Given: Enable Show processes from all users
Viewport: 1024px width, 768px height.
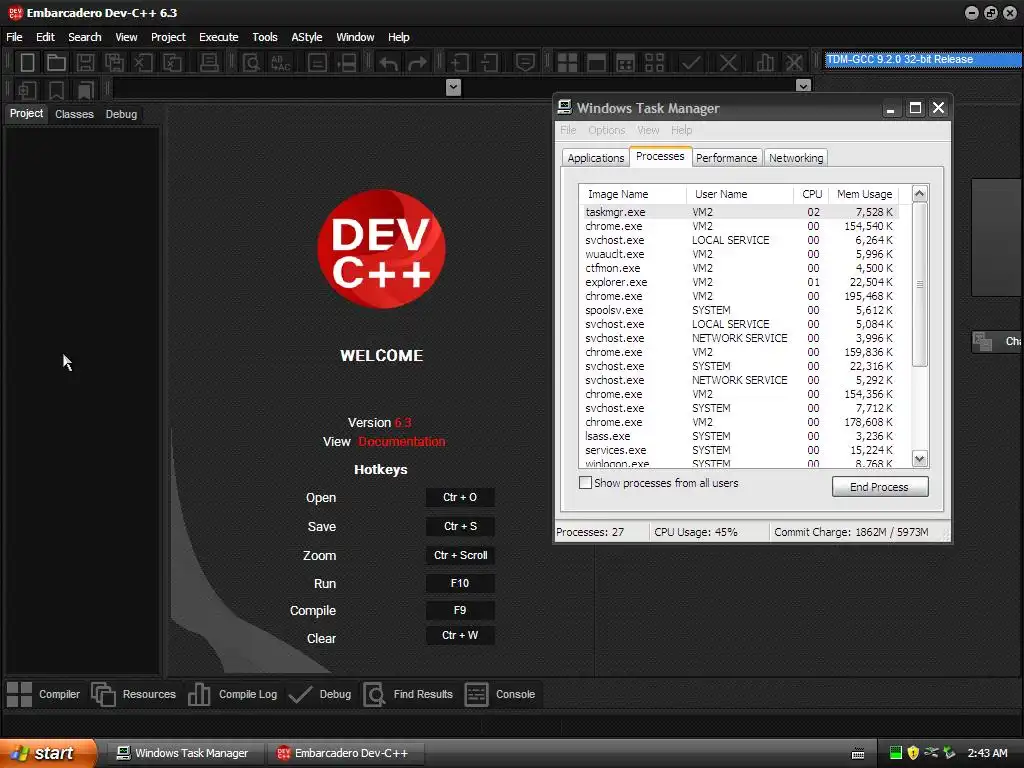Looking at the screenshot, I should (x=586, y=483).
